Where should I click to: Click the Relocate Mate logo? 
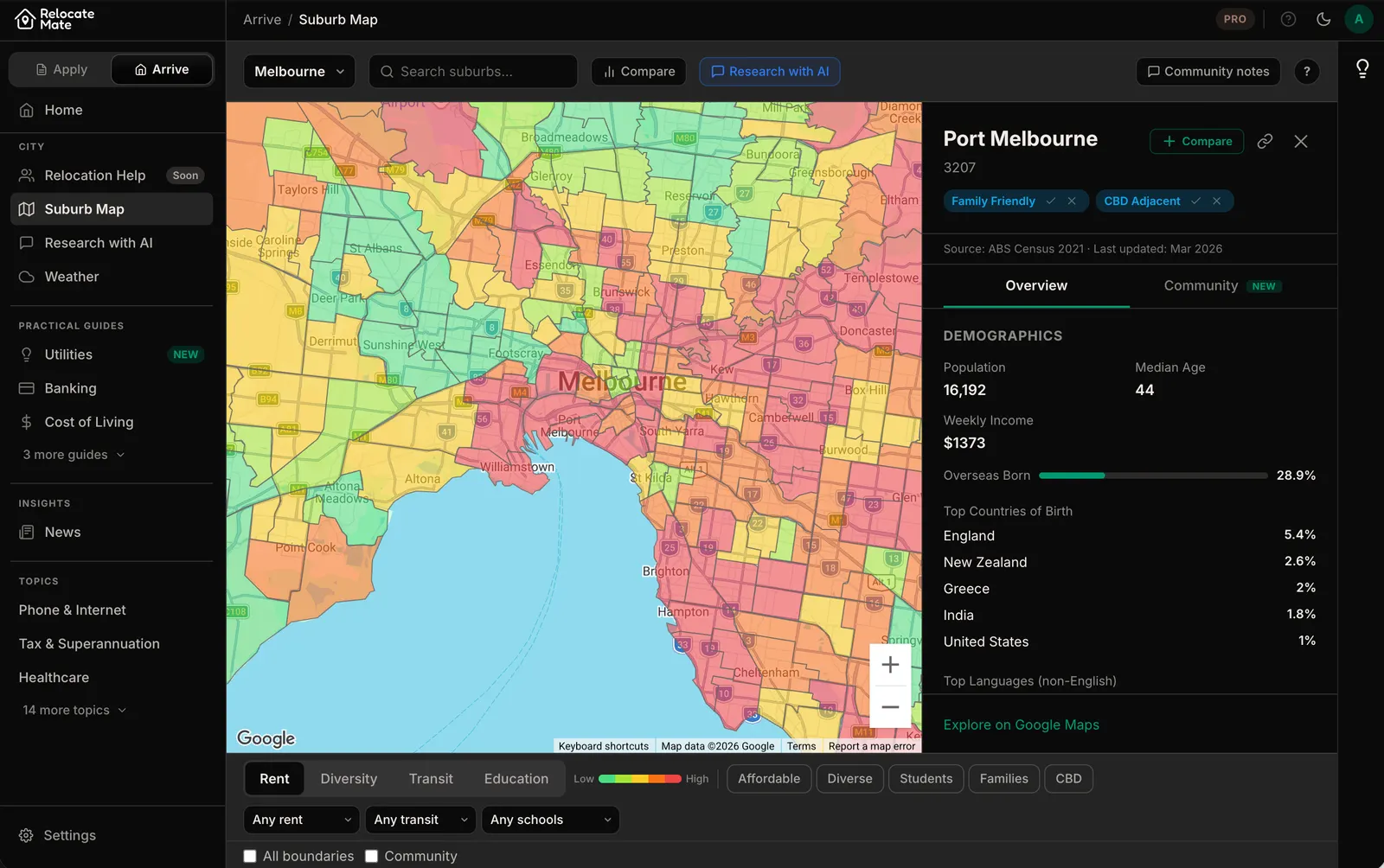(x=55, y=19)
